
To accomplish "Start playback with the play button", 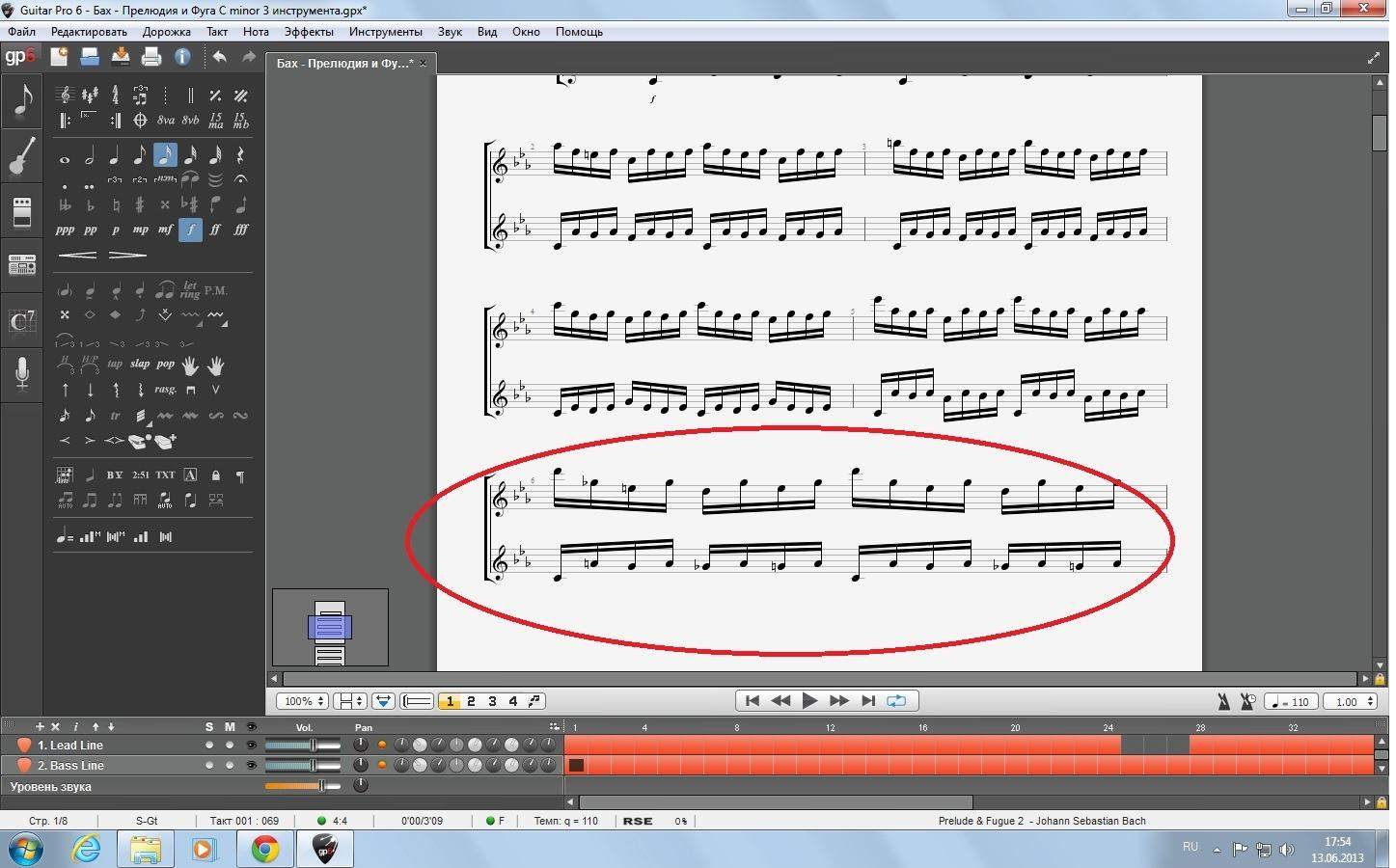I will (x=810, y=701).
